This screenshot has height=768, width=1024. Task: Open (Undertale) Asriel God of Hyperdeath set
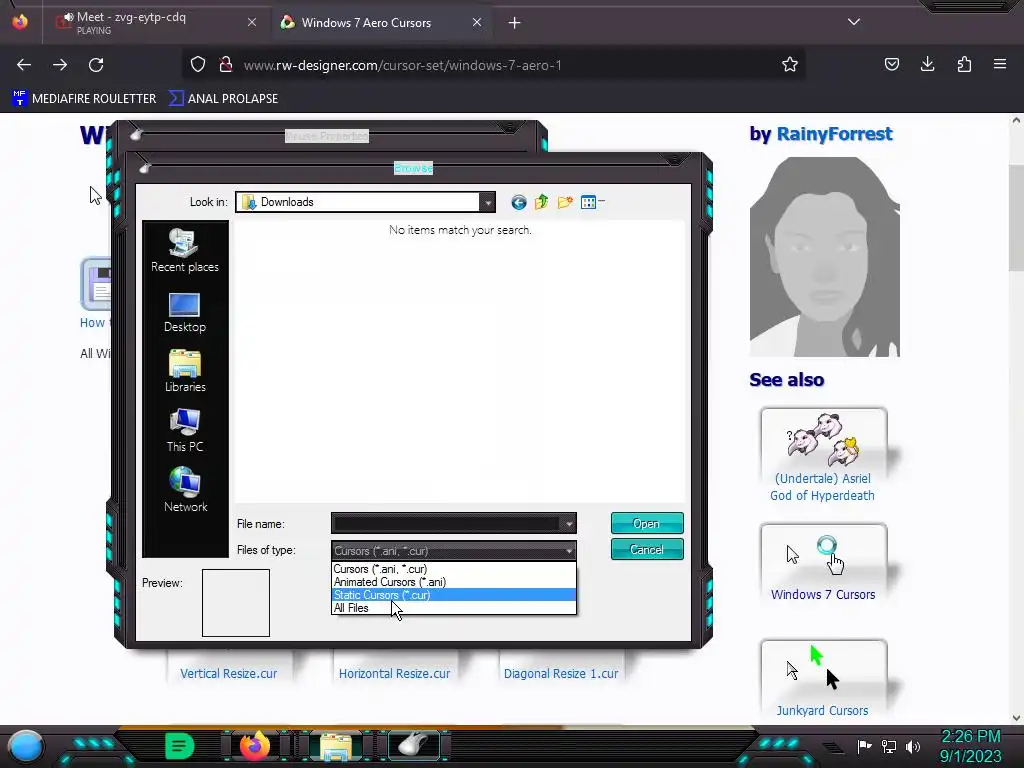pyautogui.click(x=823, y=456)
